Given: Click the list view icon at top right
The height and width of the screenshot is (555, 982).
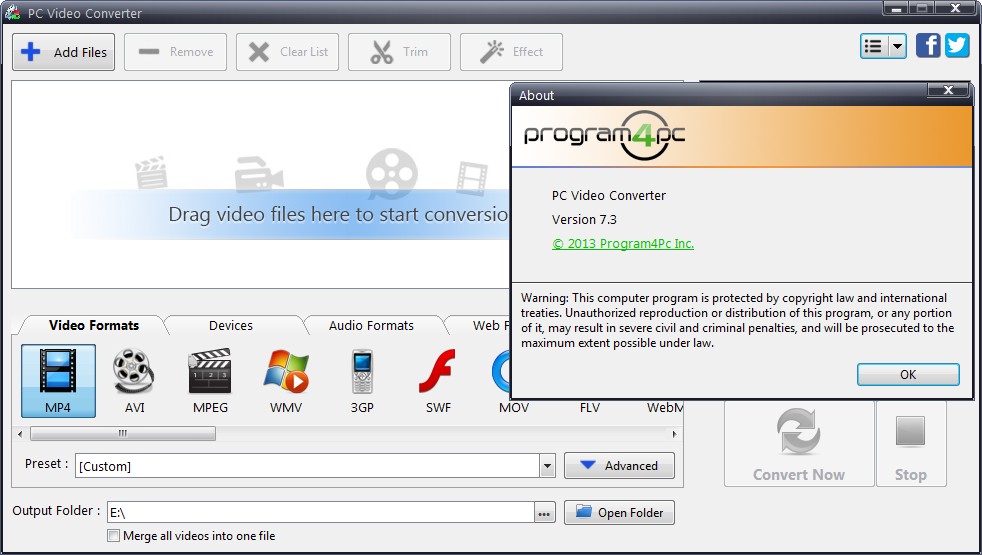Looking at the screenshot, I should [874, 46].
